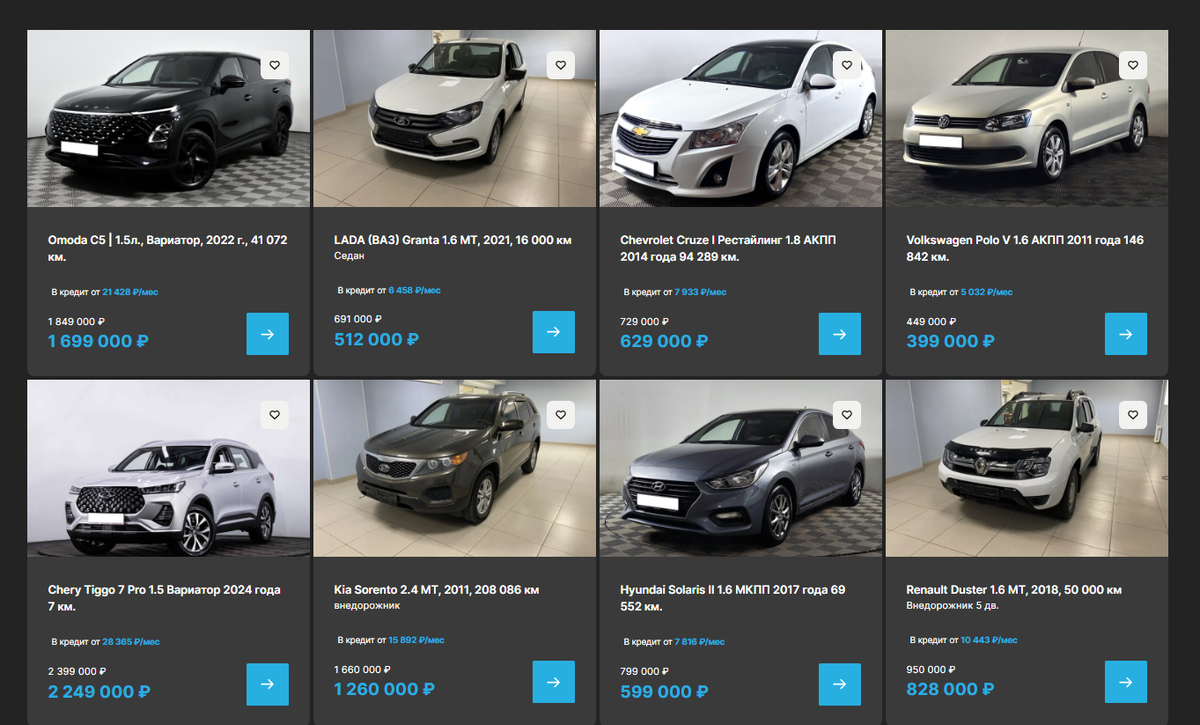View the Hyundai Solaris photo thumbnail
The height and width of the screenshot is (725, 1200).
(741, 468)
